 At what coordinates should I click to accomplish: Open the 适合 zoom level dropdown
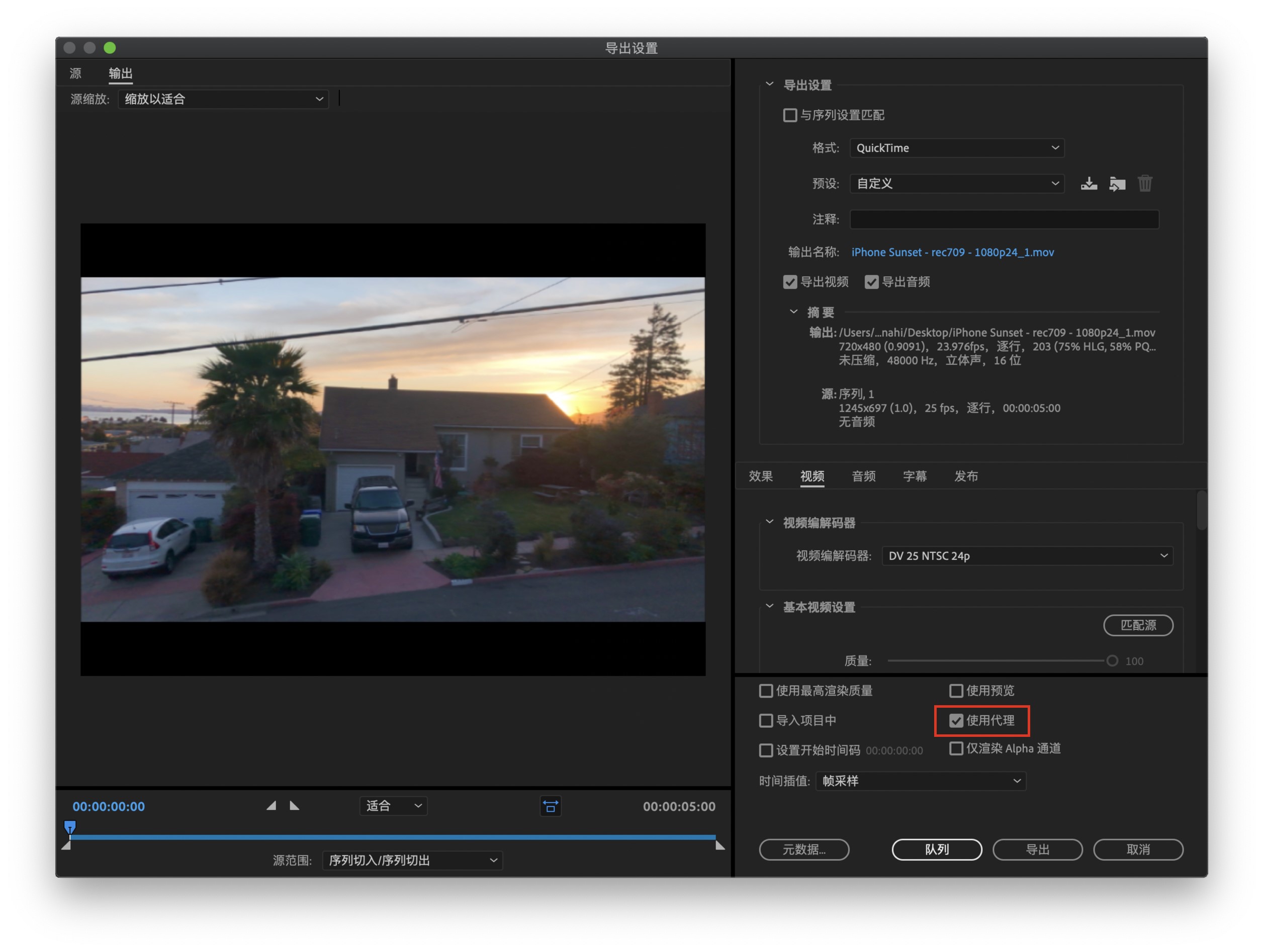point(393,806)
